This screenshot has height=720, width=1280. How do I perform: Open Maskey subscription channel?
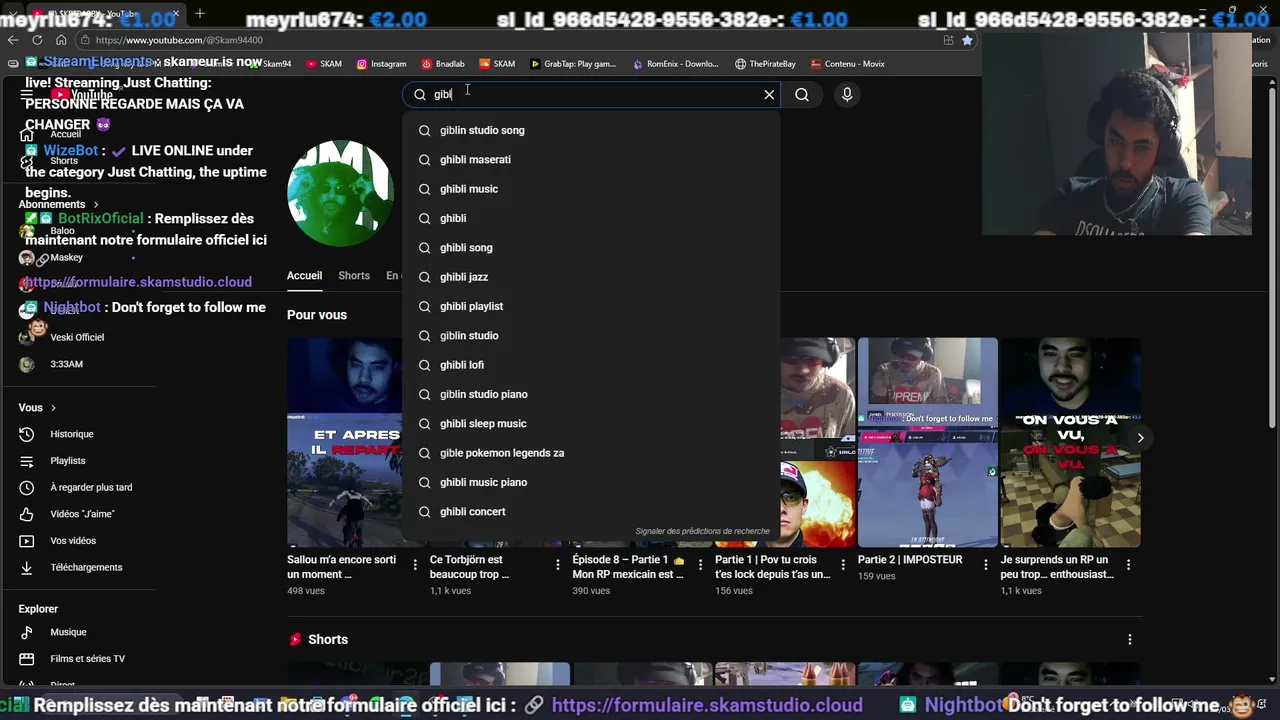[66, 258]
